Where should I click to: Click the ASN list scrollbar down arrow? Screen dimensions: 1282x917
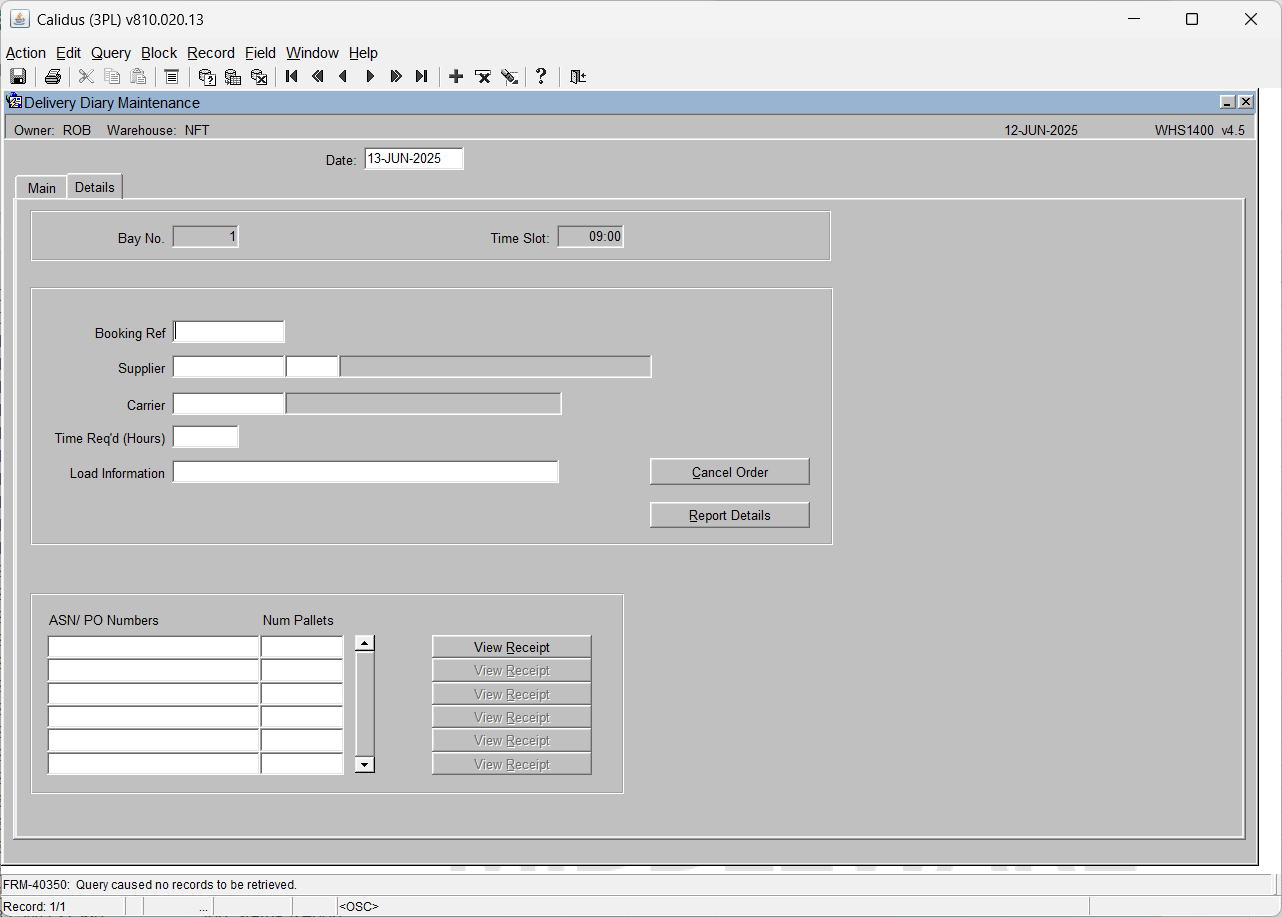coord(365,764)
